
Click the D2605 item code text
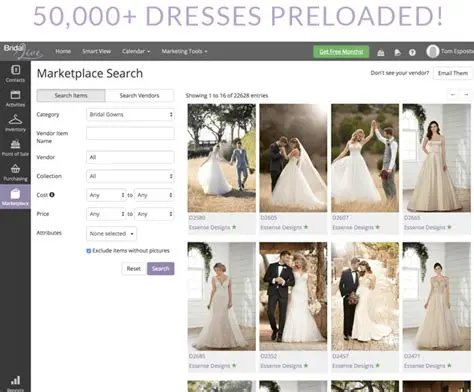269,218
